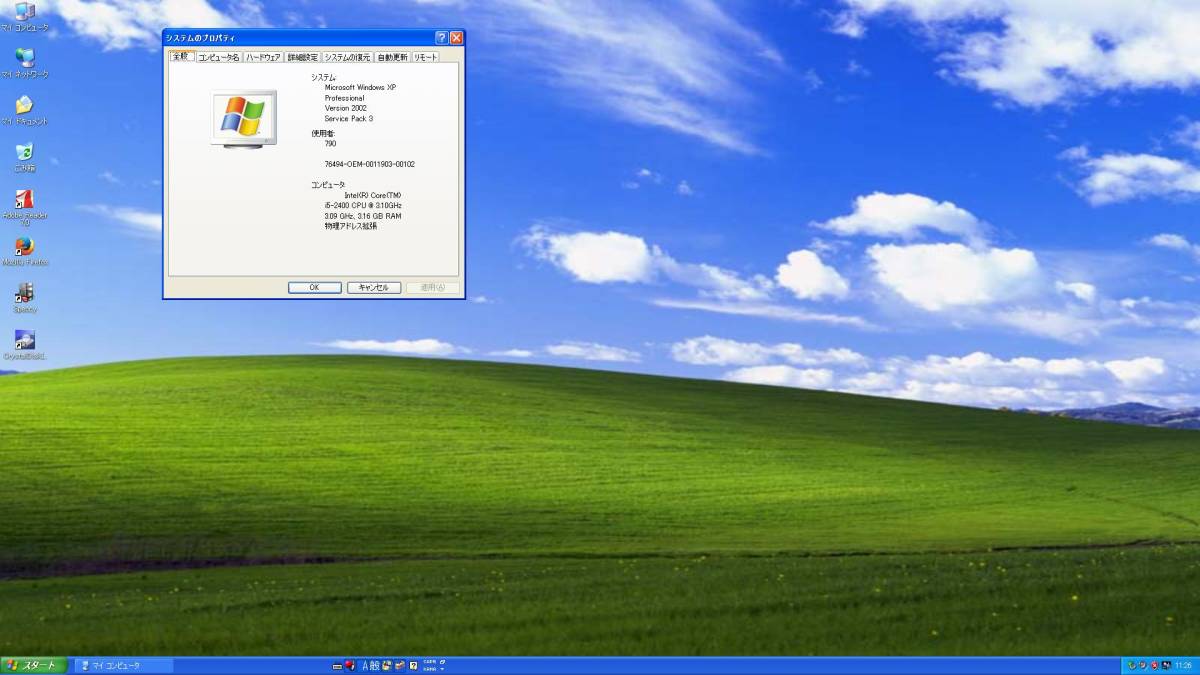The width and height of the screenshot is (1200, 675).
Task: Click the 物理アドレス拡張 text
Action: [x=350, y=226]
